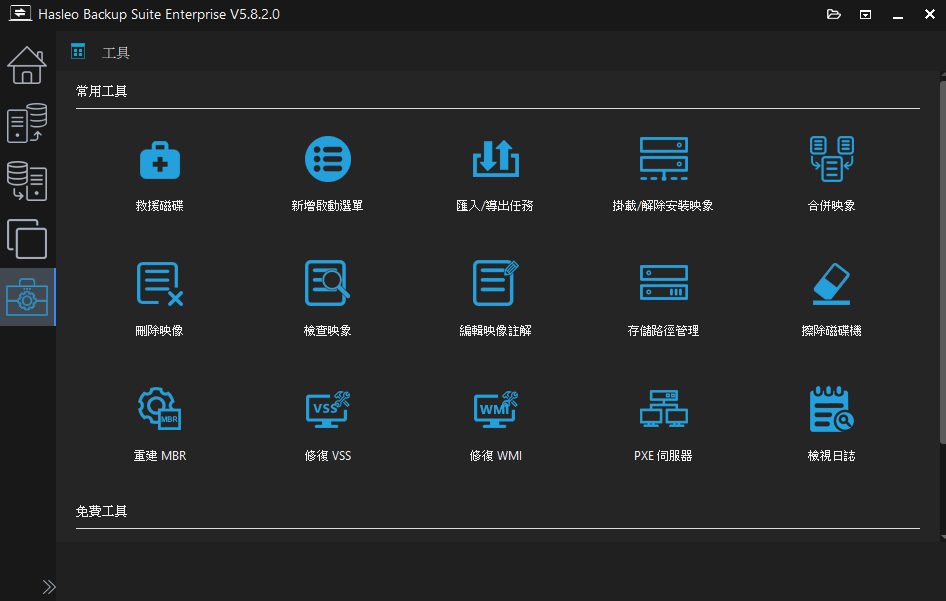The height and width of the screenshot is (601, 946).
Task: Open the 檢查映象 check image tool
Action: coord(327,284)
